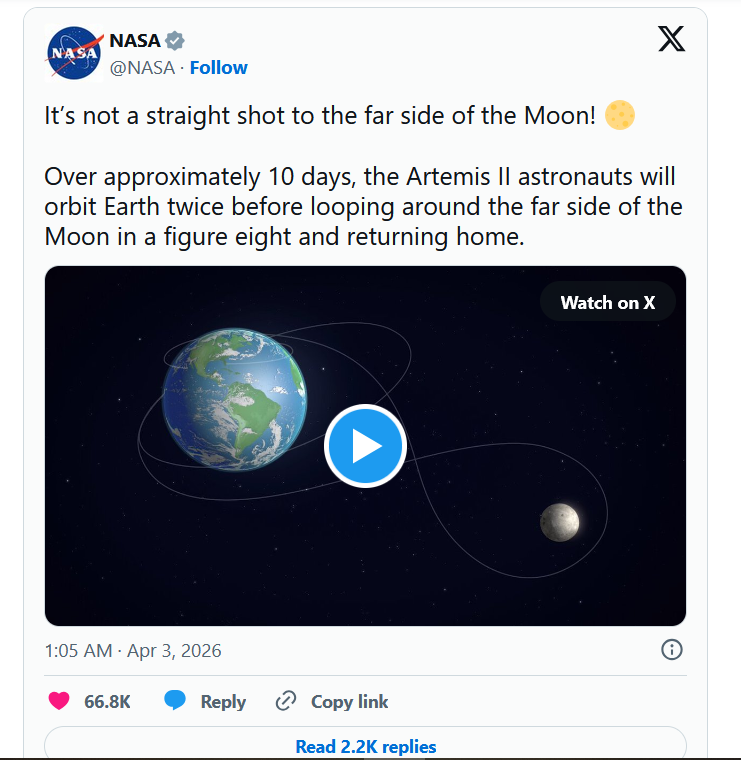This screenshot has height=760, width=741.
Task: Click the moon emoji in the tweet text
Action: (620, 116)
